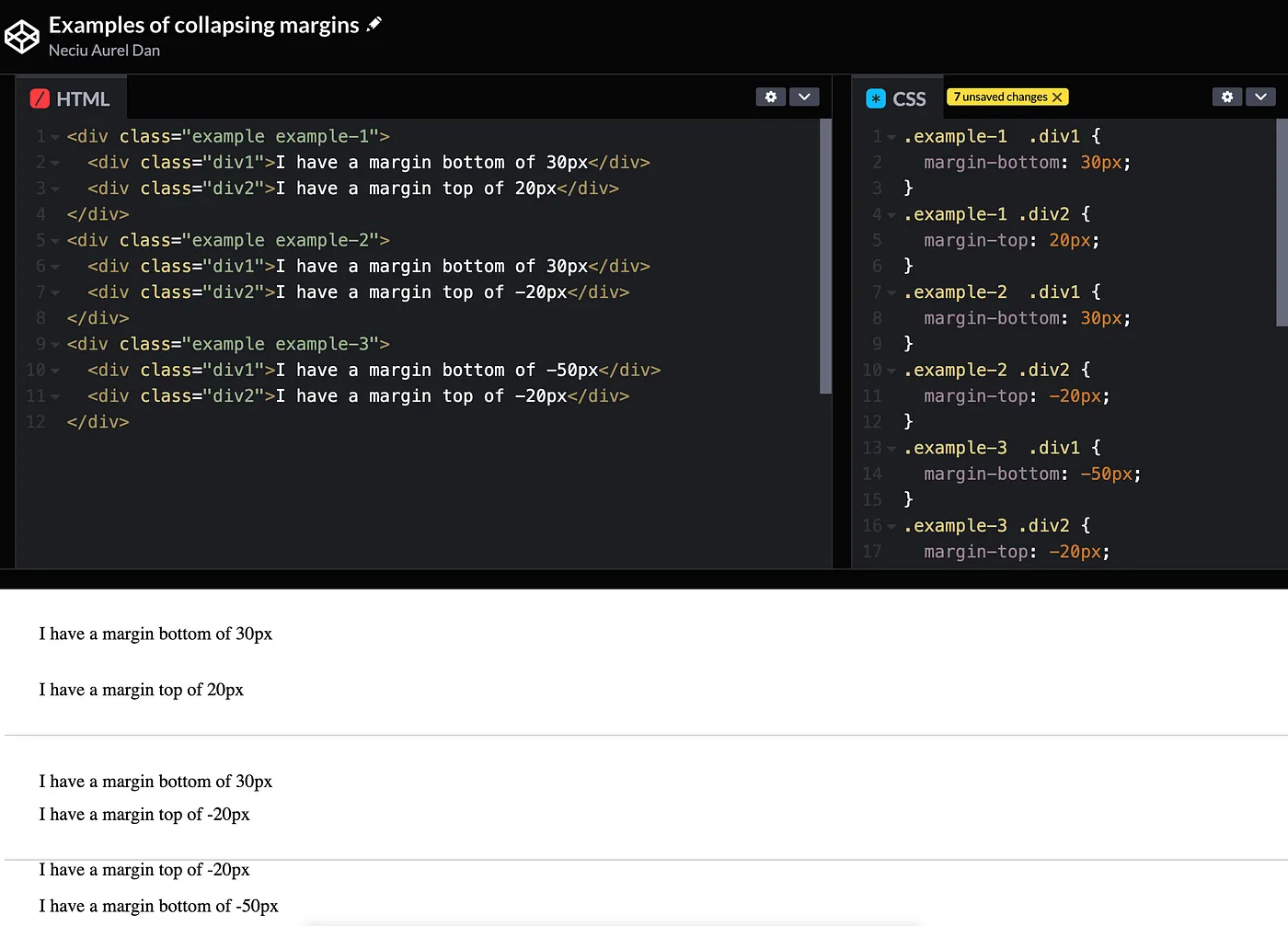Click the CodePen logo icon

point(22,37)
